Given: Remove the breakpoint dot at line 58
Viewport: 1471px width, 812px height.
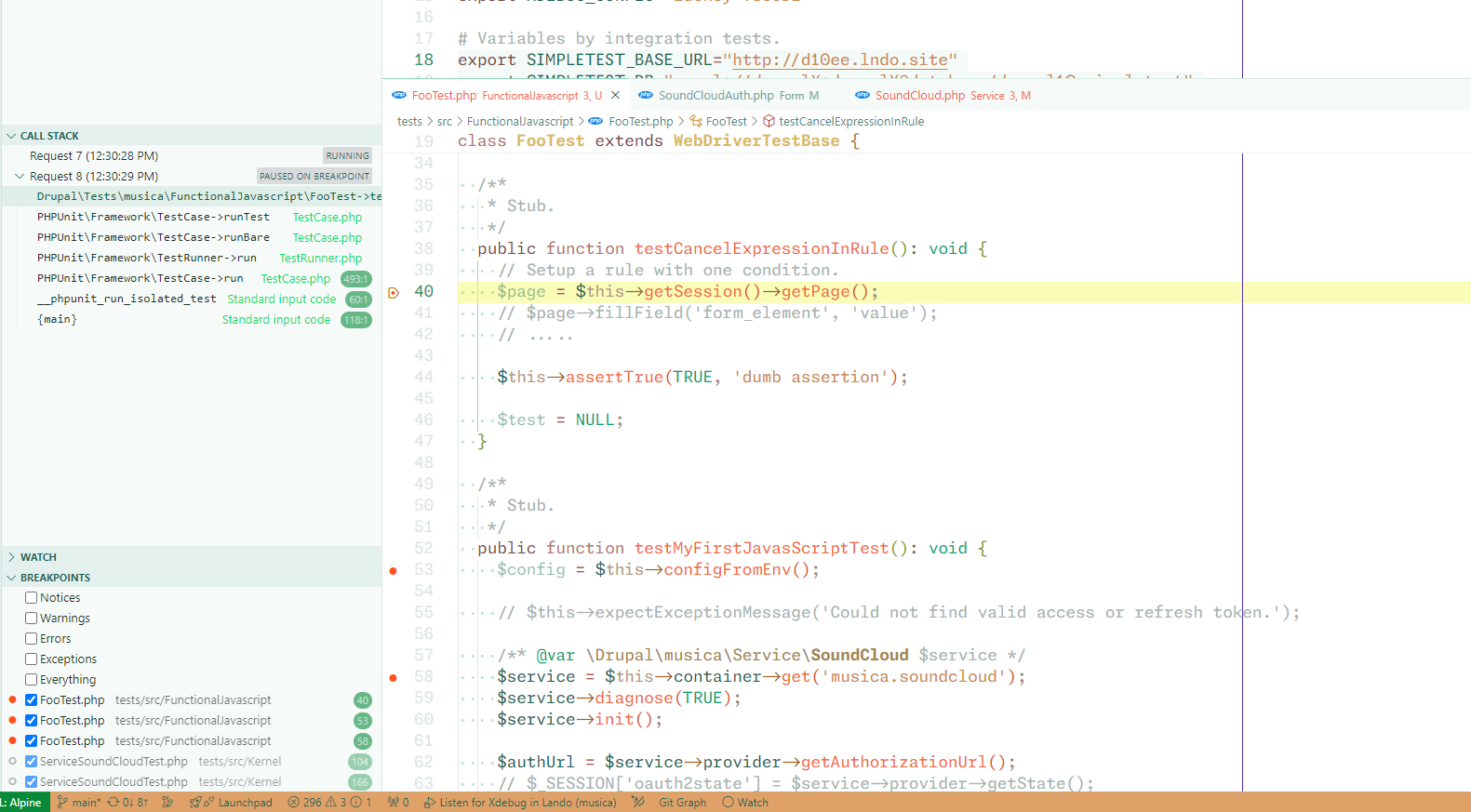Looking at the screenshot, I should point(394,677).
